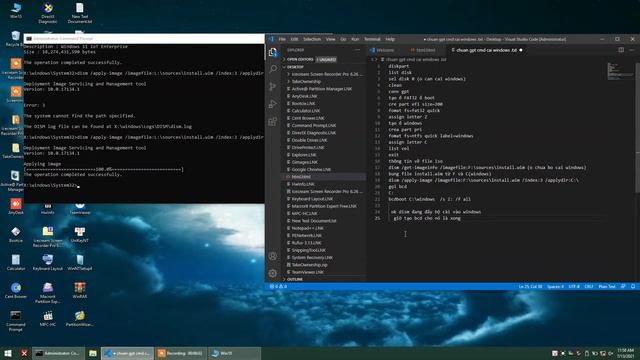Open the Source Control view icon
The width and height of the screenshot is (640, 360).
coord(273,87)
